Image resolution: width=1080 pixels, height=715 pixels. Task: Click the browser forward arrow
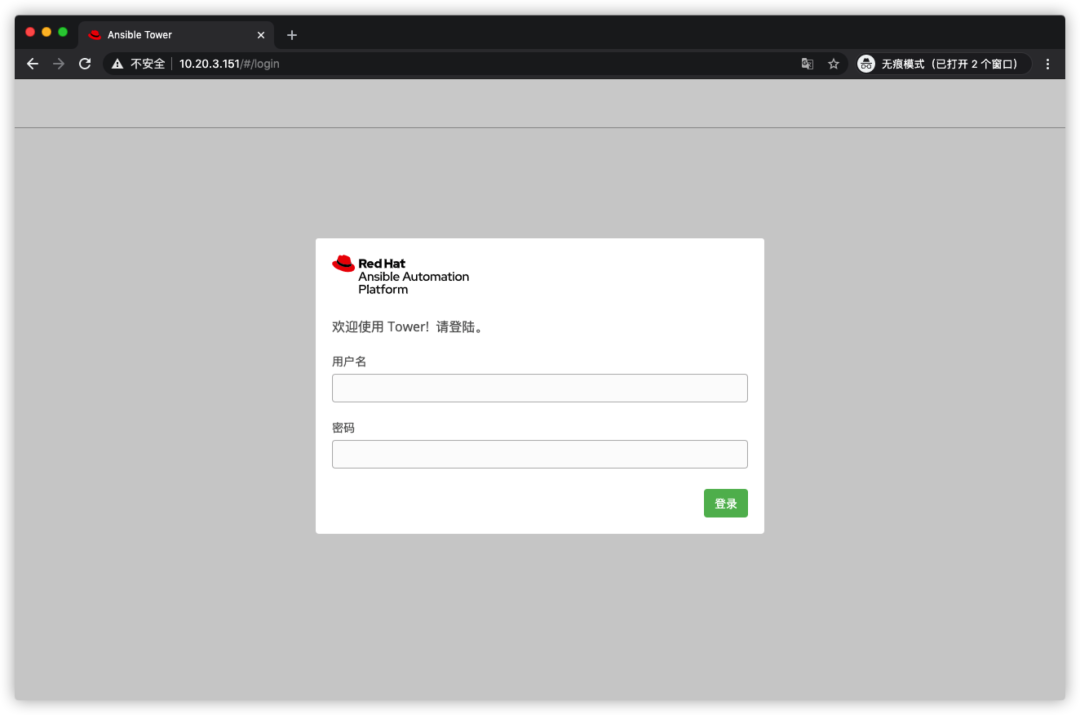pyautogui.click(x=59, y=64)
